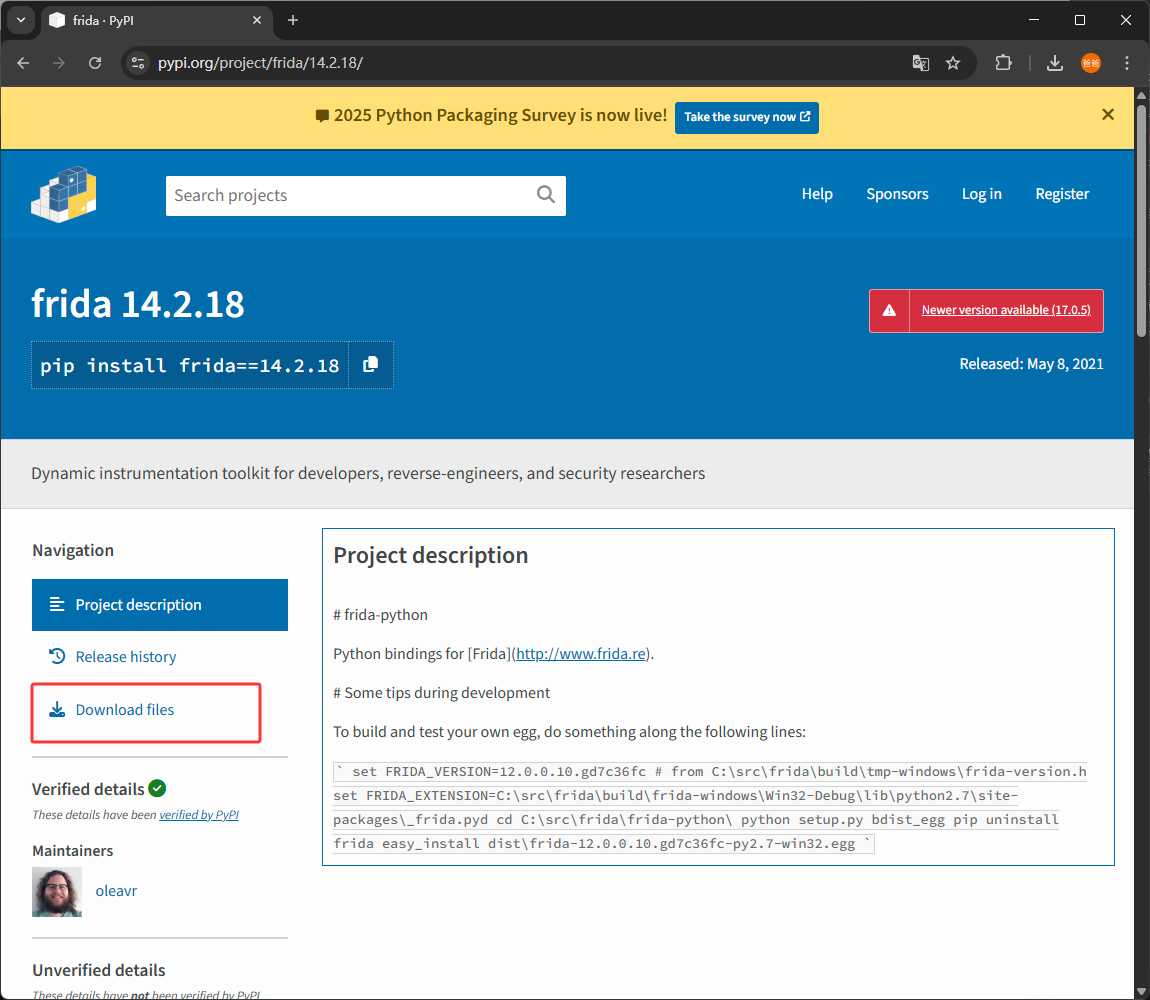Click the search magnifier icon
This screenshot has width=1150, height=1000.
coord(546,194)
